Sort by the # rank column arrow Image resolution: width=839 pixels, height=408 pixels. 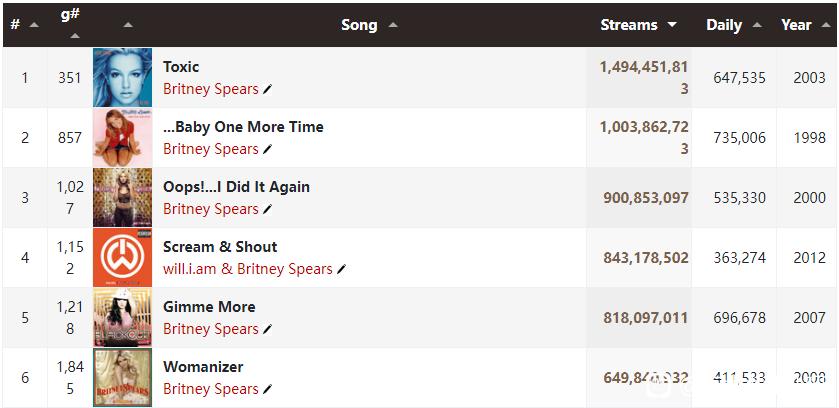click(x=34, y=25)
